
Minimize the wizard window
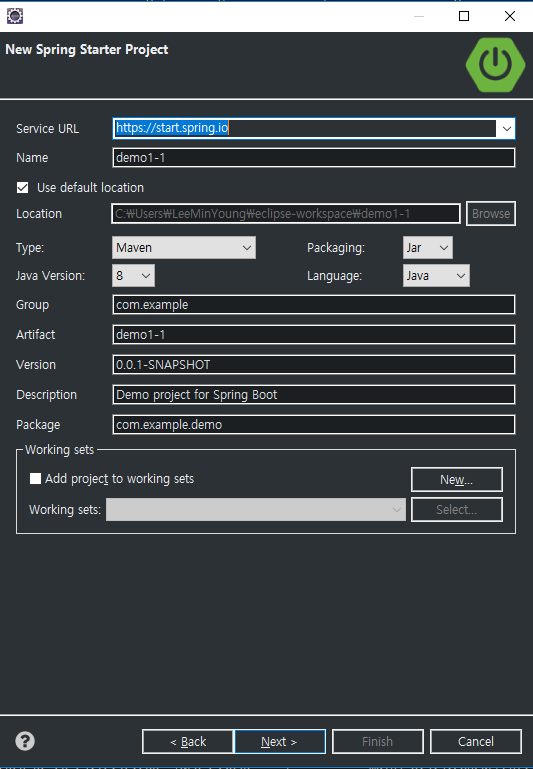coord(419,16)
